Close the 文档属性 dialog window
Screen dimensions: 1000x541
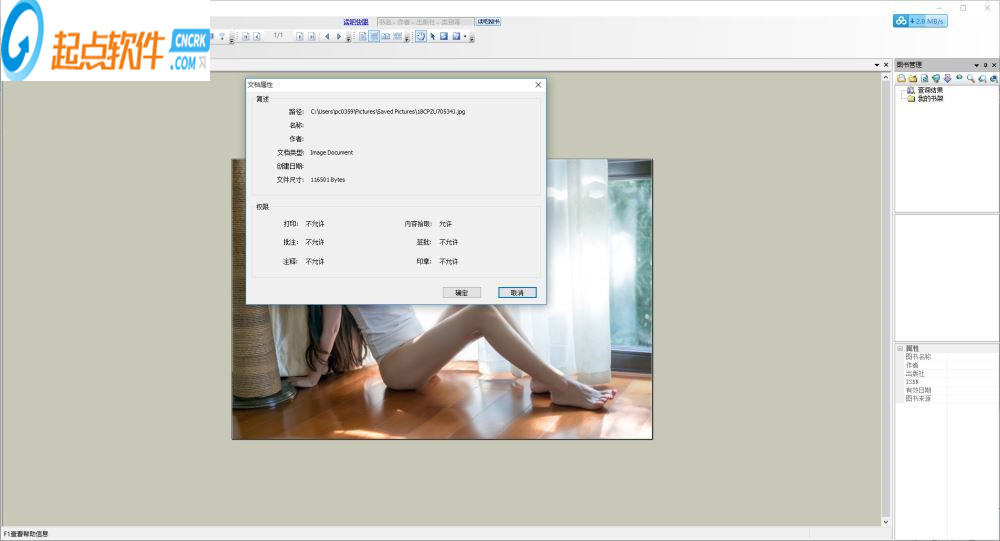tap(538, 85)
